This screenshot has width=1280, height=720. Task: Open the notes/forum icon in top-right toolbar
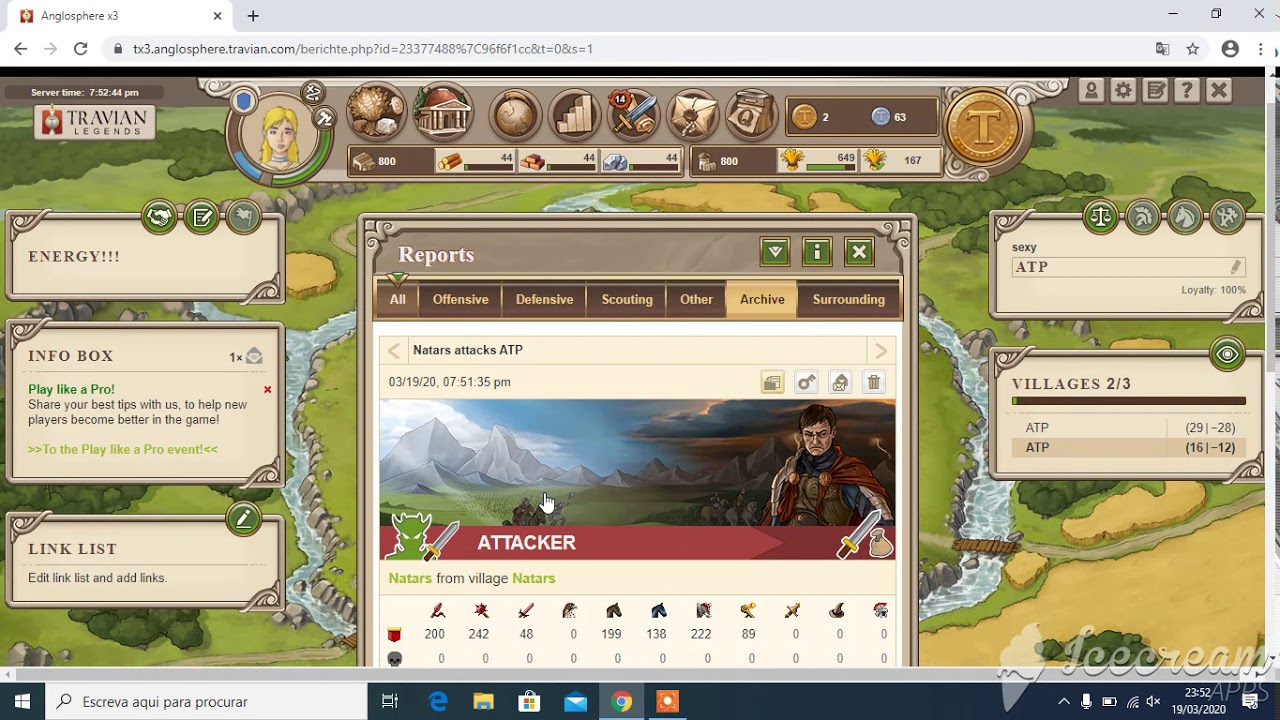tap(1155, 90)
